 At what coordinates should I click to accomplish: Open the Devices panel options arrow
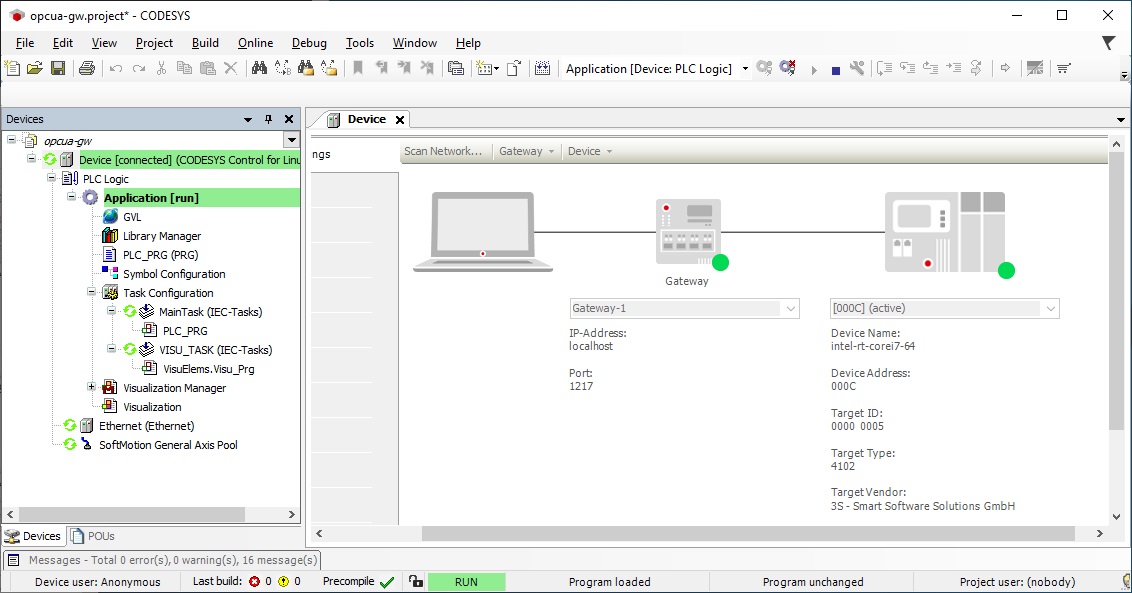248,119
